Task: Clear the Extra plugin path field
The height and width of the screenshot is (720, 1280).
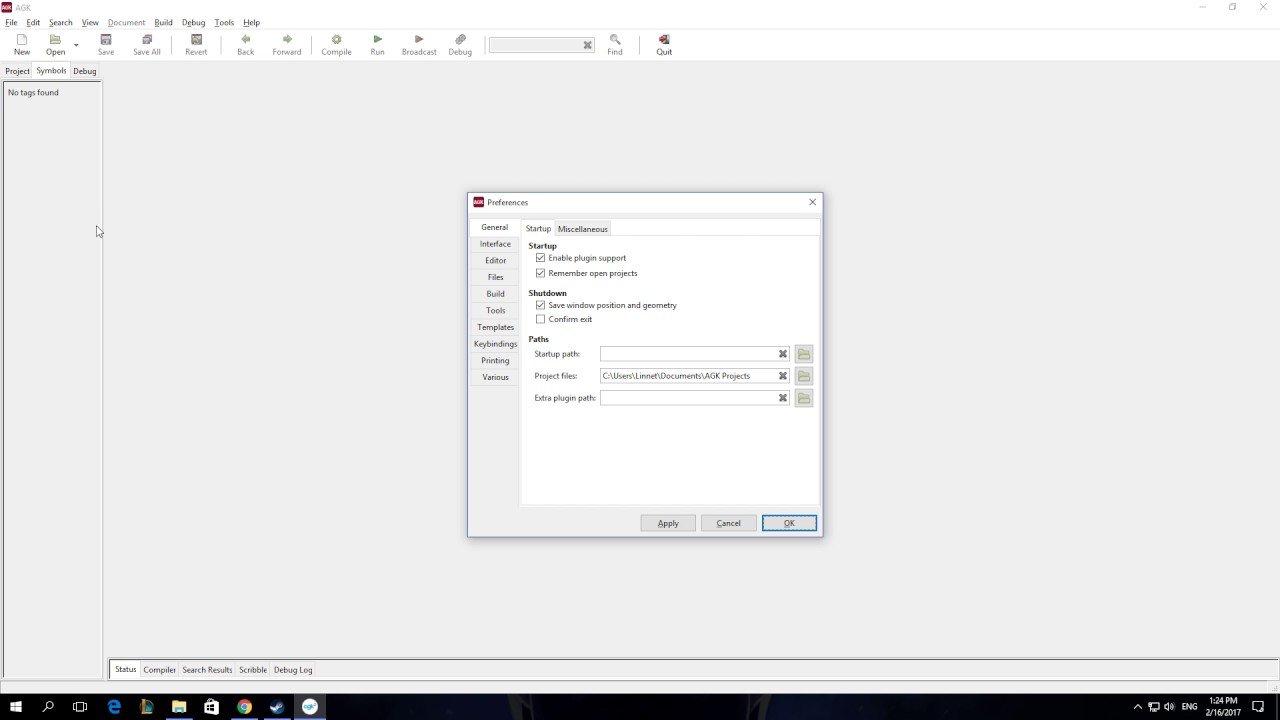Action: [783, 398]
